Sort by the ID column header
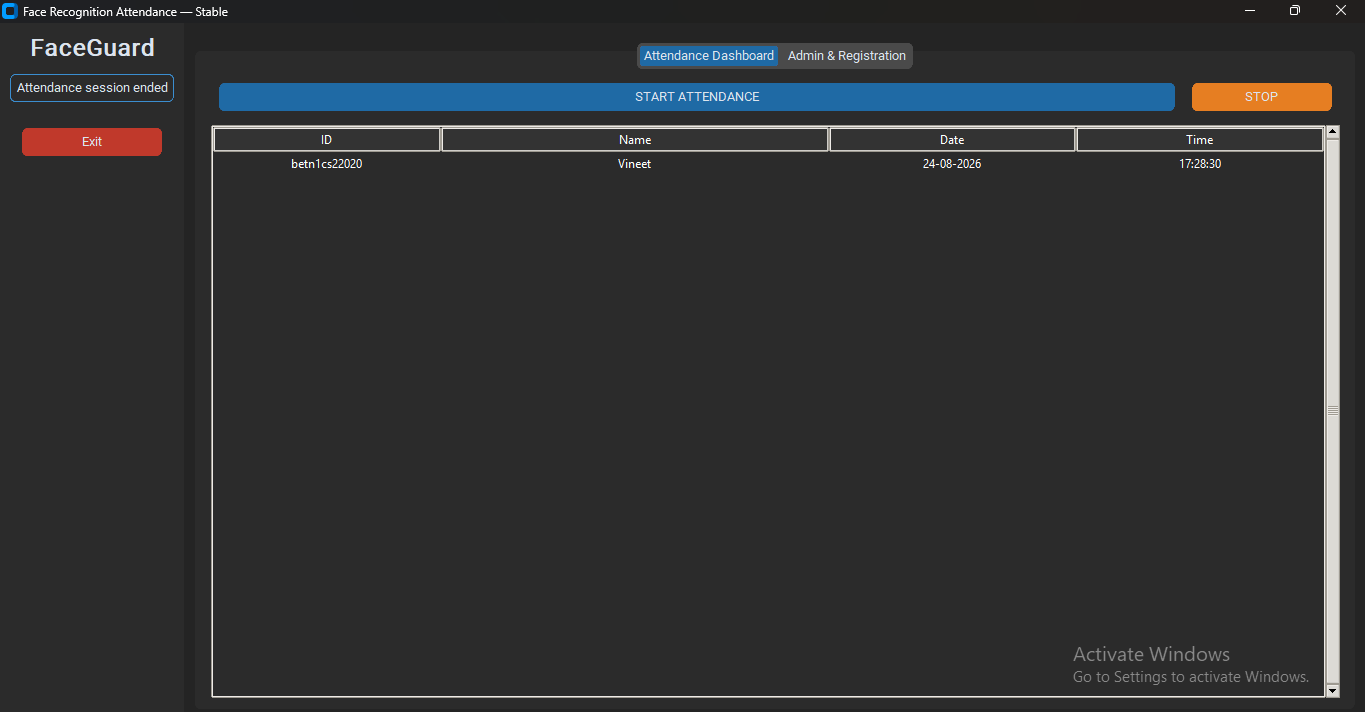 [327, 140]
